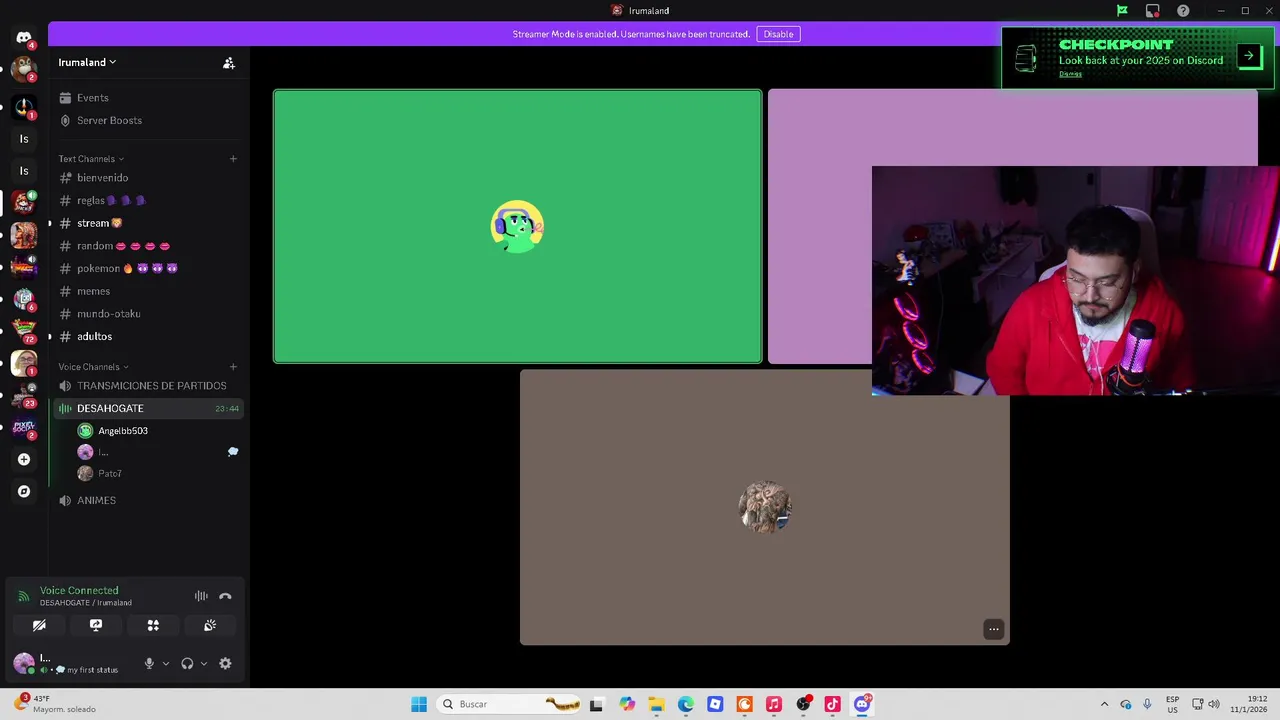The height and width of the screenshot is (720, 1280).
Task: Open the bienvenido text channel
Action: tap(150, 178)
